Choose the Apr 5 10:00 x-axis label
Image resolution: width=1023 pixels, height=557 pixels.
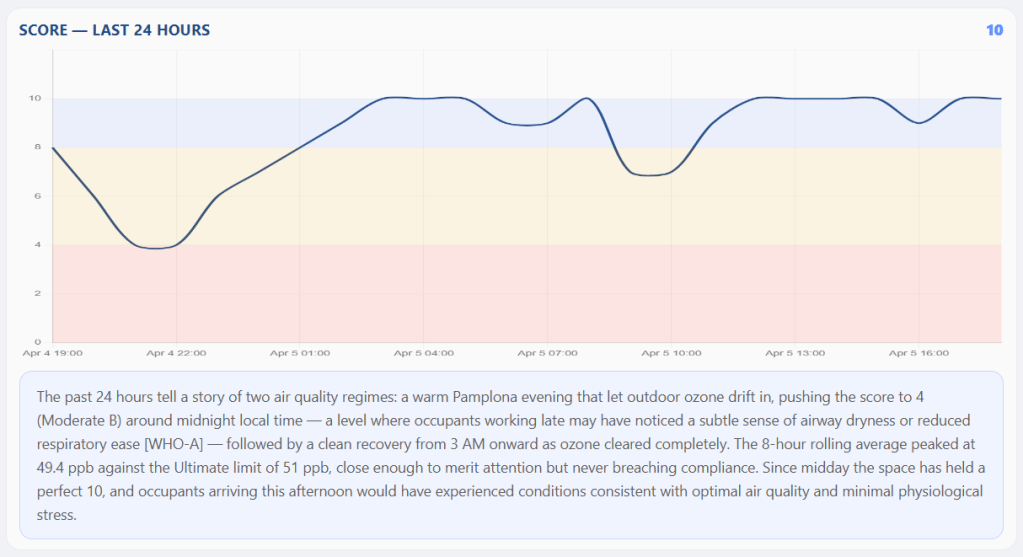point(671,353)
